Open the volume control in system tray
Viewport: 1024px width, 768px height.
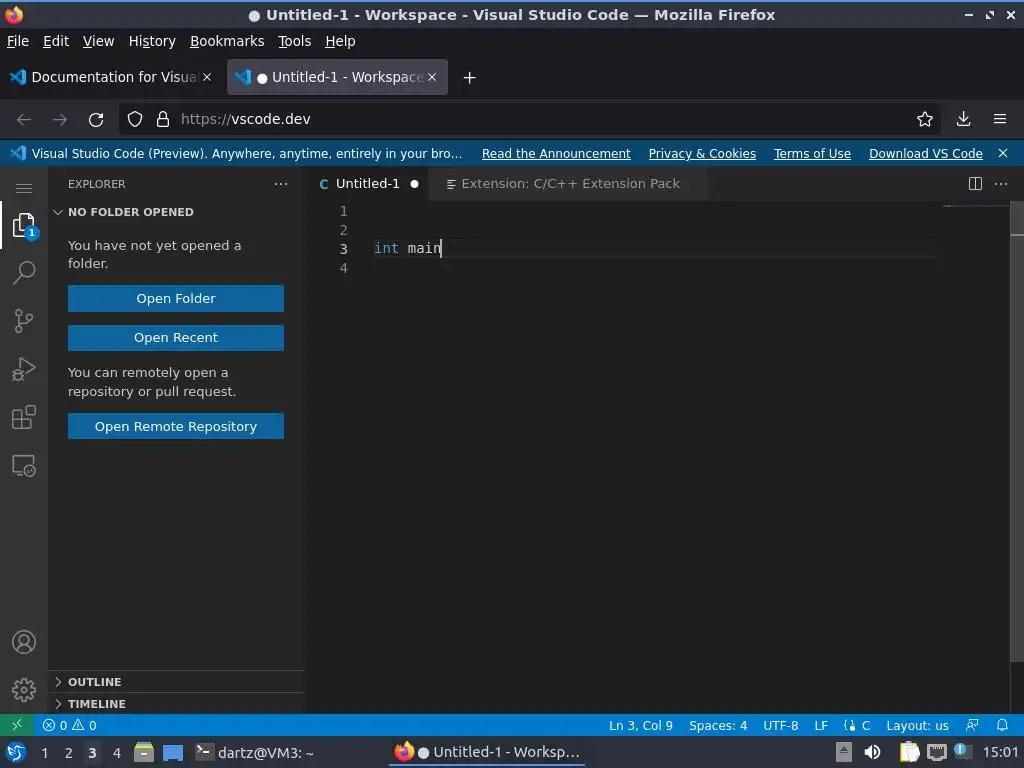point(872,752)
